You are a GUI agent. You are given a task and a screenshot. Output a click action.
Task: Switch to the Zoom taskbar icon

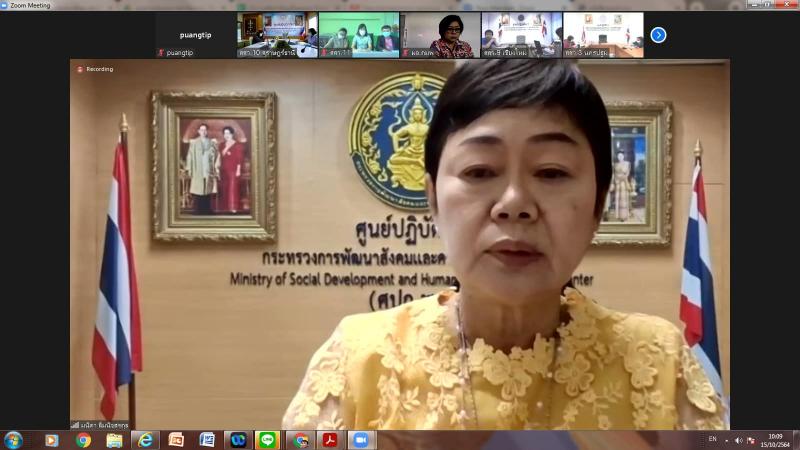[x=361, y=440]
